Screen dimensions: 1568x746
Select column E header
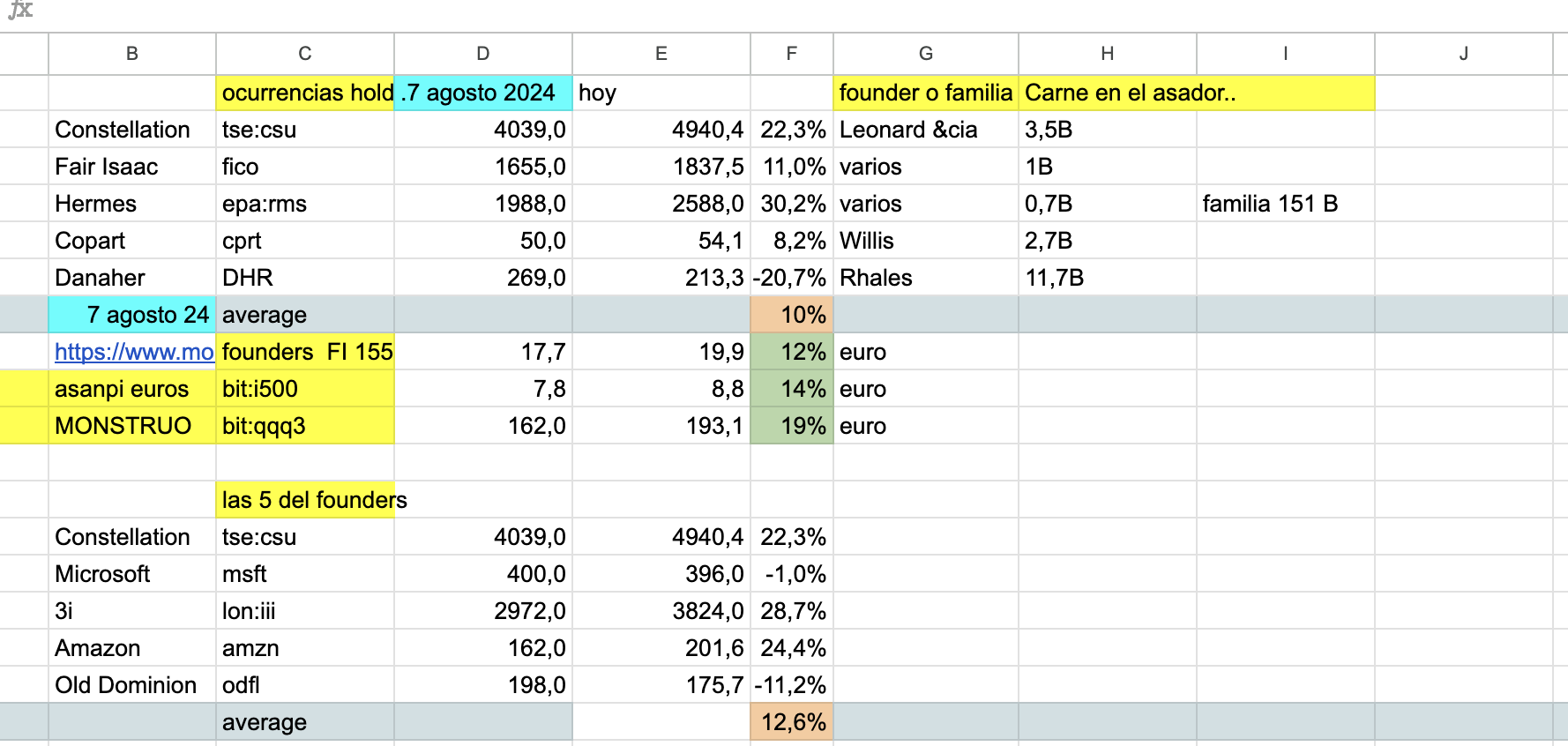point(661,54)
